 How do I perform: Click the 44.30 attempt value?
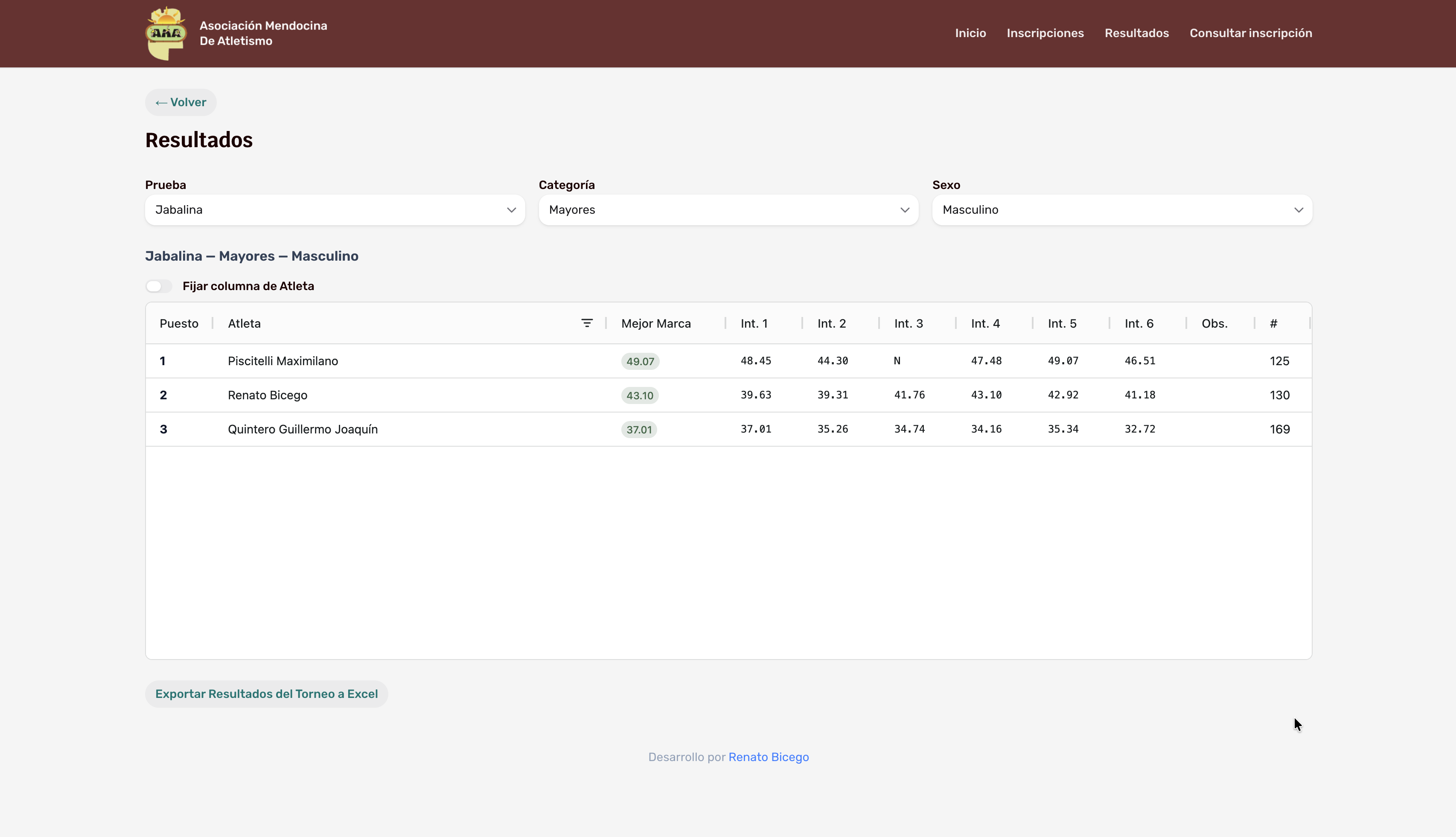pyautogui.click(x=833, y=361)
